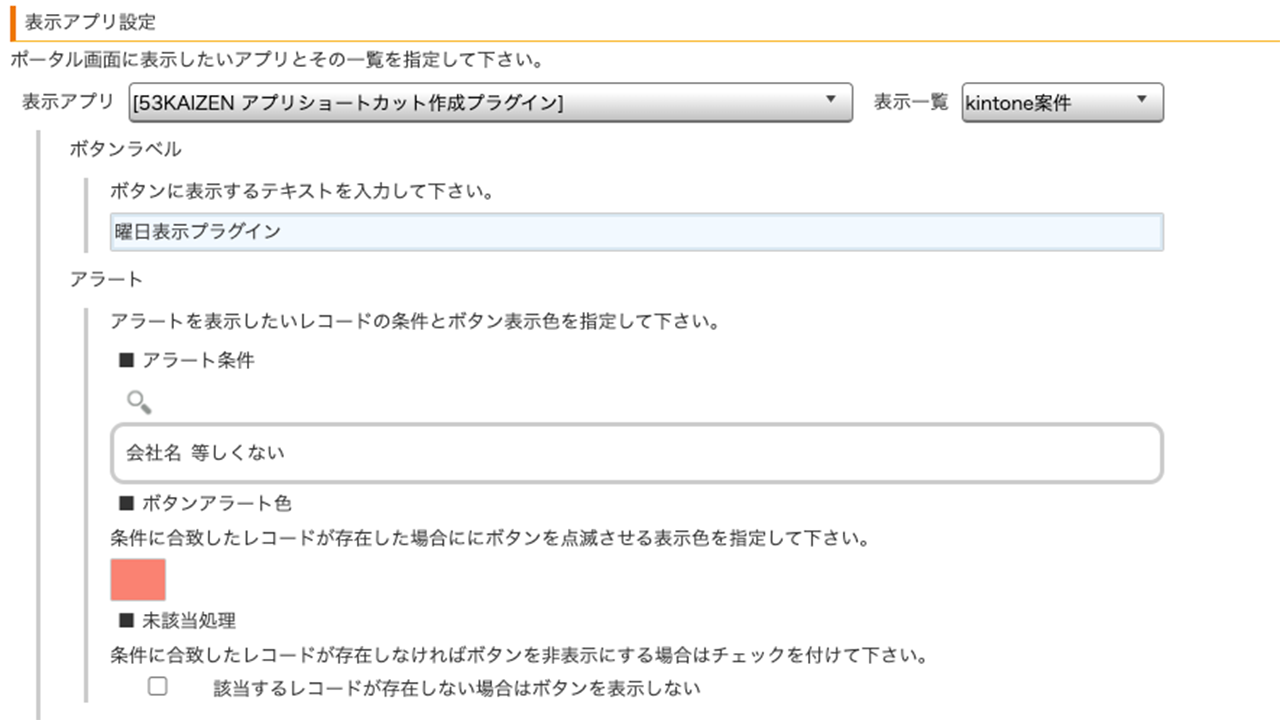The width and height of the screenshot is (1280, 720).
Task: Click the label 該当するレコードが存在しない場合はボタンを表示しない
Action: click(x=457, y=688)
